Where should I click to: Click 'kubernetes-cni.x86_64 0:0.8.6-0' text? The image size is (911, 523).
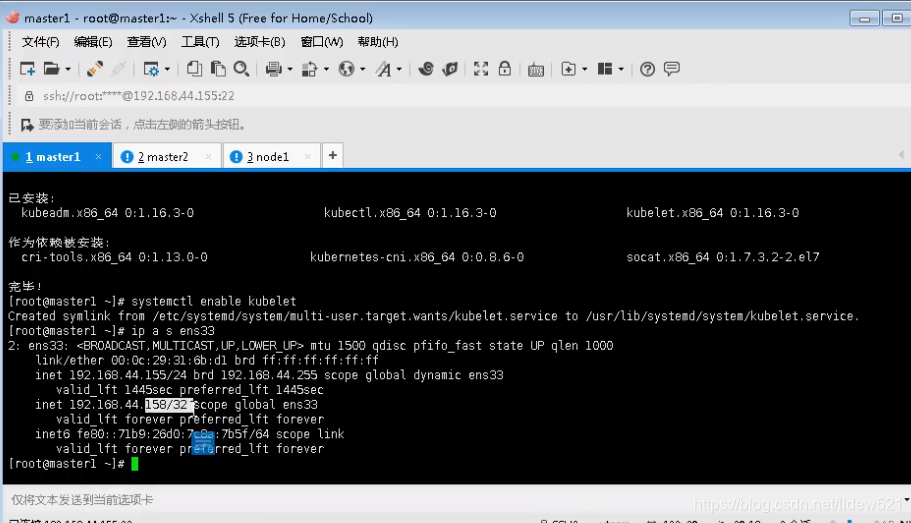[417, 257]
